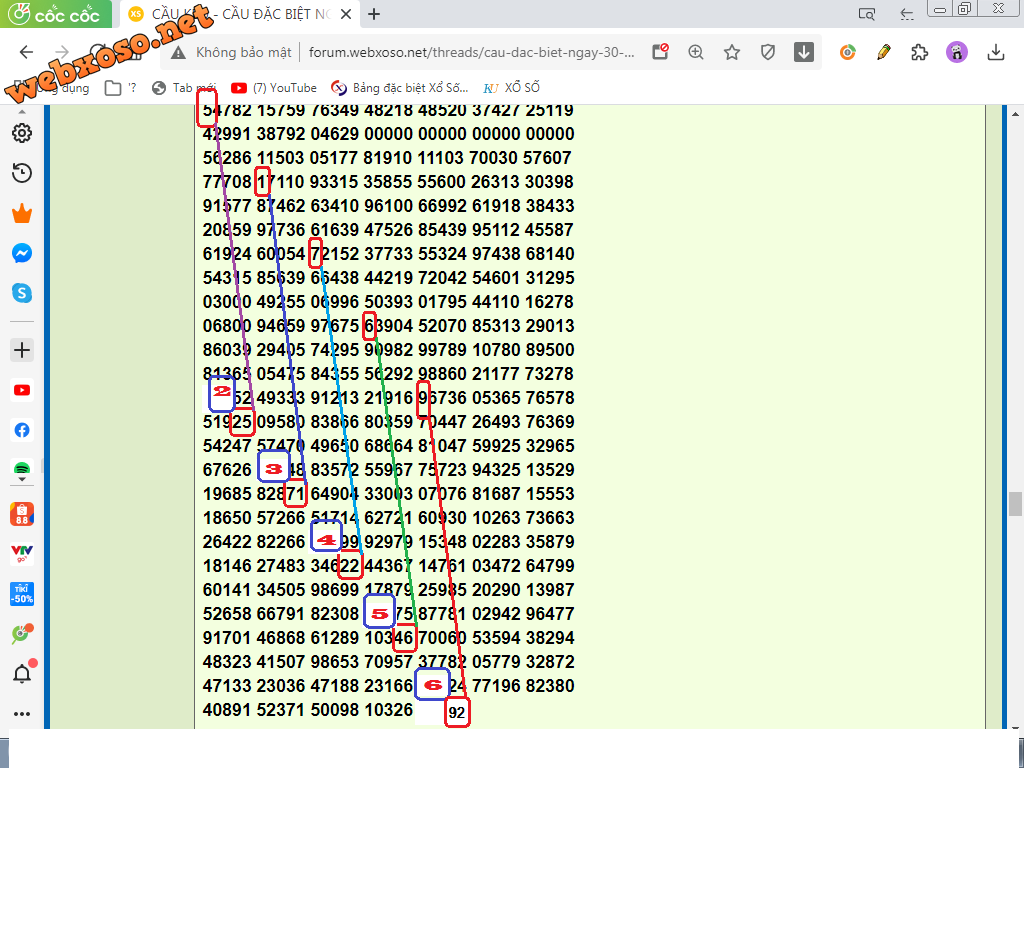
Task: Open Messenger from the left sidebar
Action: (x=22, y=254)
